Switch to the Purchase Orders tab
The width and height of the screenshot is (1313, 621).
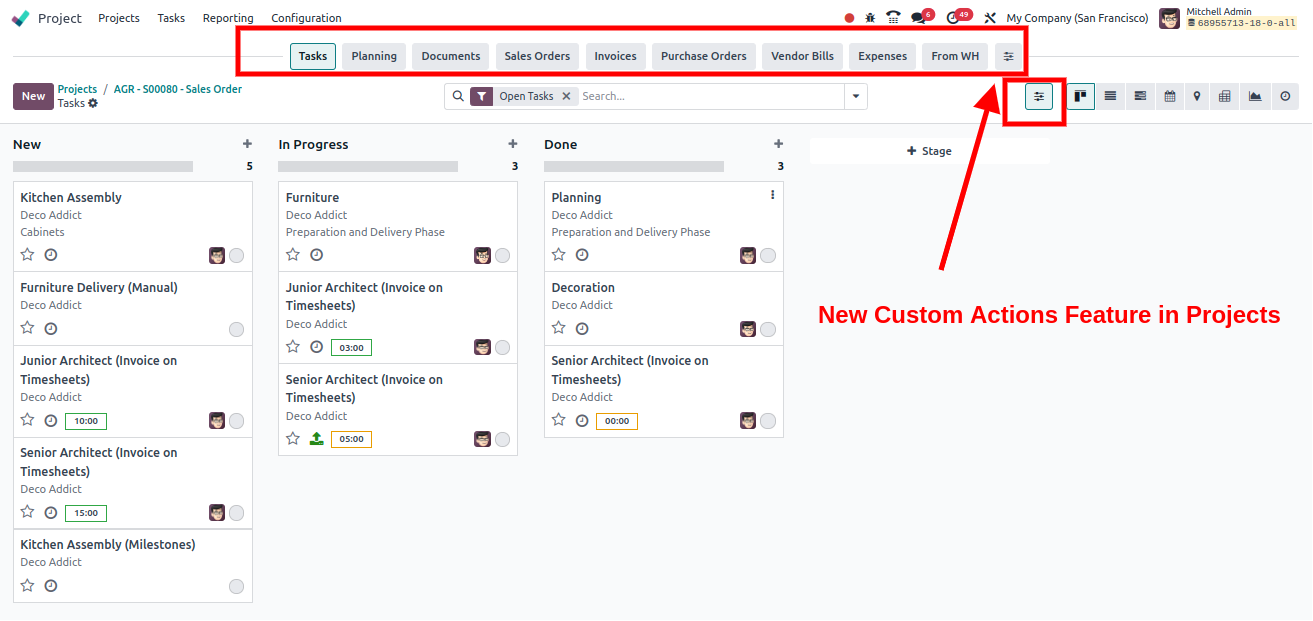point(703,56)
